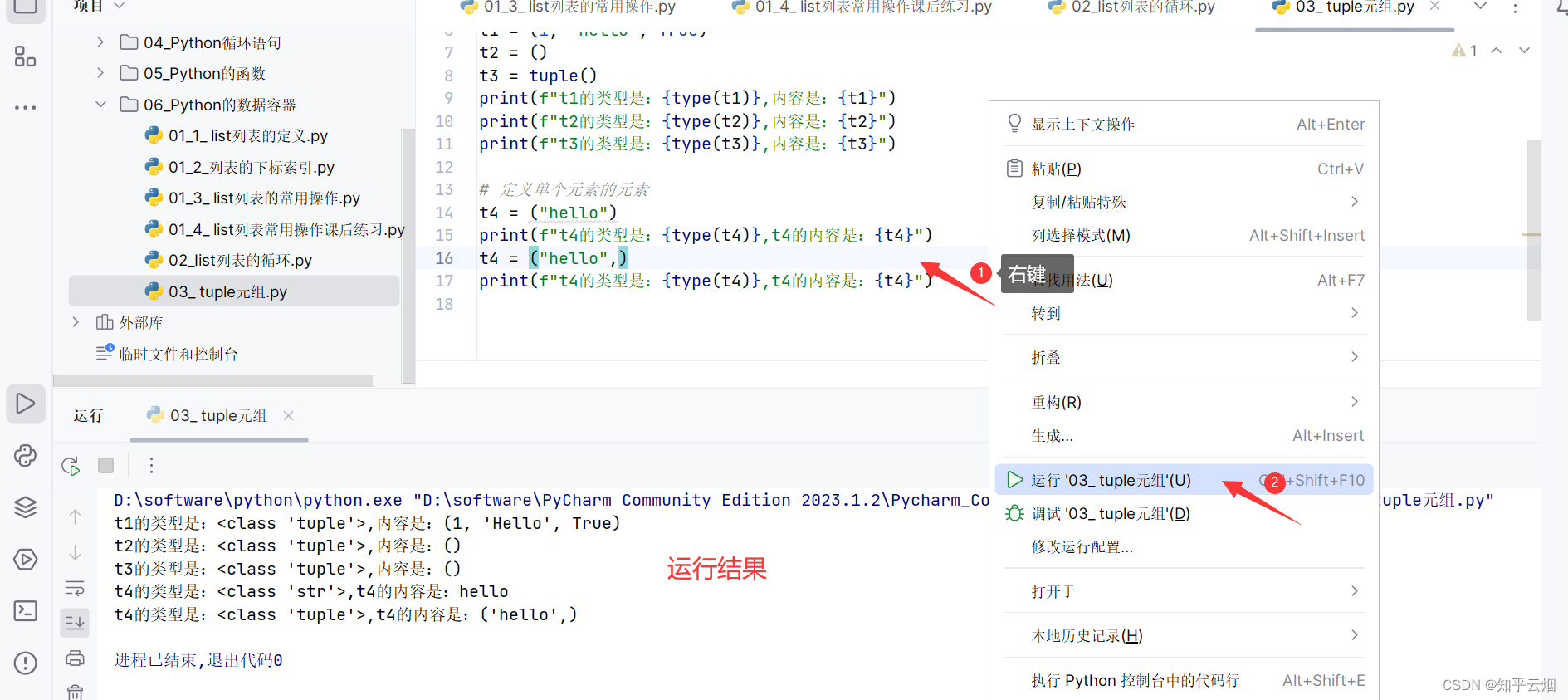1568x700 pixels.
Task: Expand the 04_Python循环语句 folder
Action: 100,42
